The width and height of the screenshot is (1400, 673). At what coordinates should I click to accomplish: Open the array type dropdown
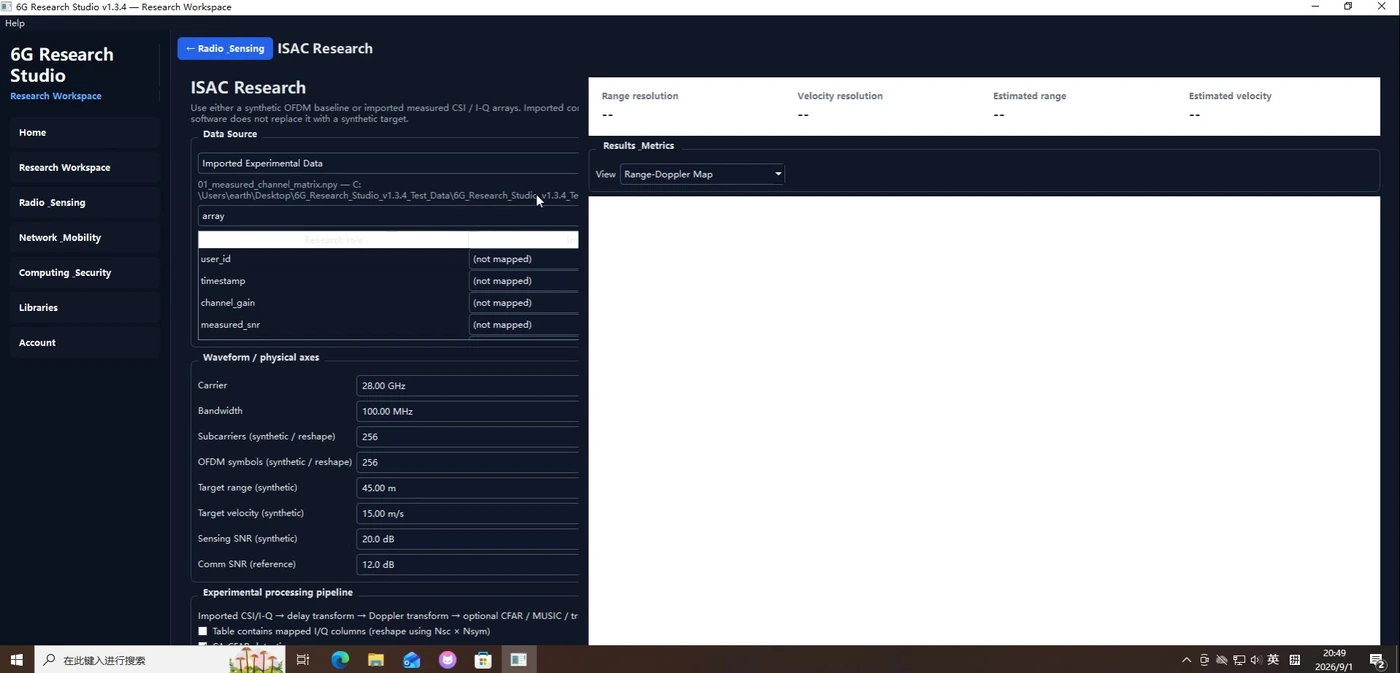(388, 216)
